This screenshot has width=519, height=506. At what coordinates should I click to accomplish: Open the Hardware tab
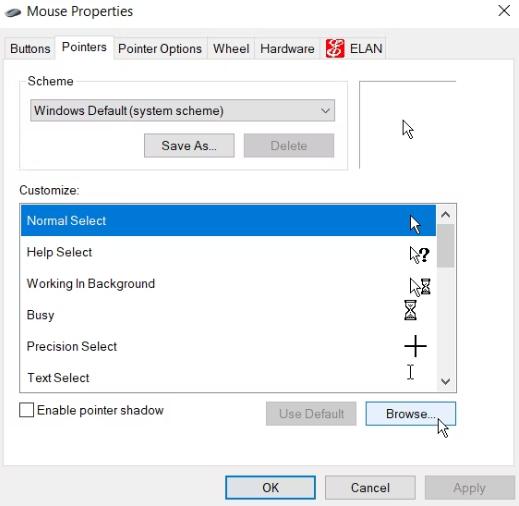pyautogui.click(x=287, y=49)
